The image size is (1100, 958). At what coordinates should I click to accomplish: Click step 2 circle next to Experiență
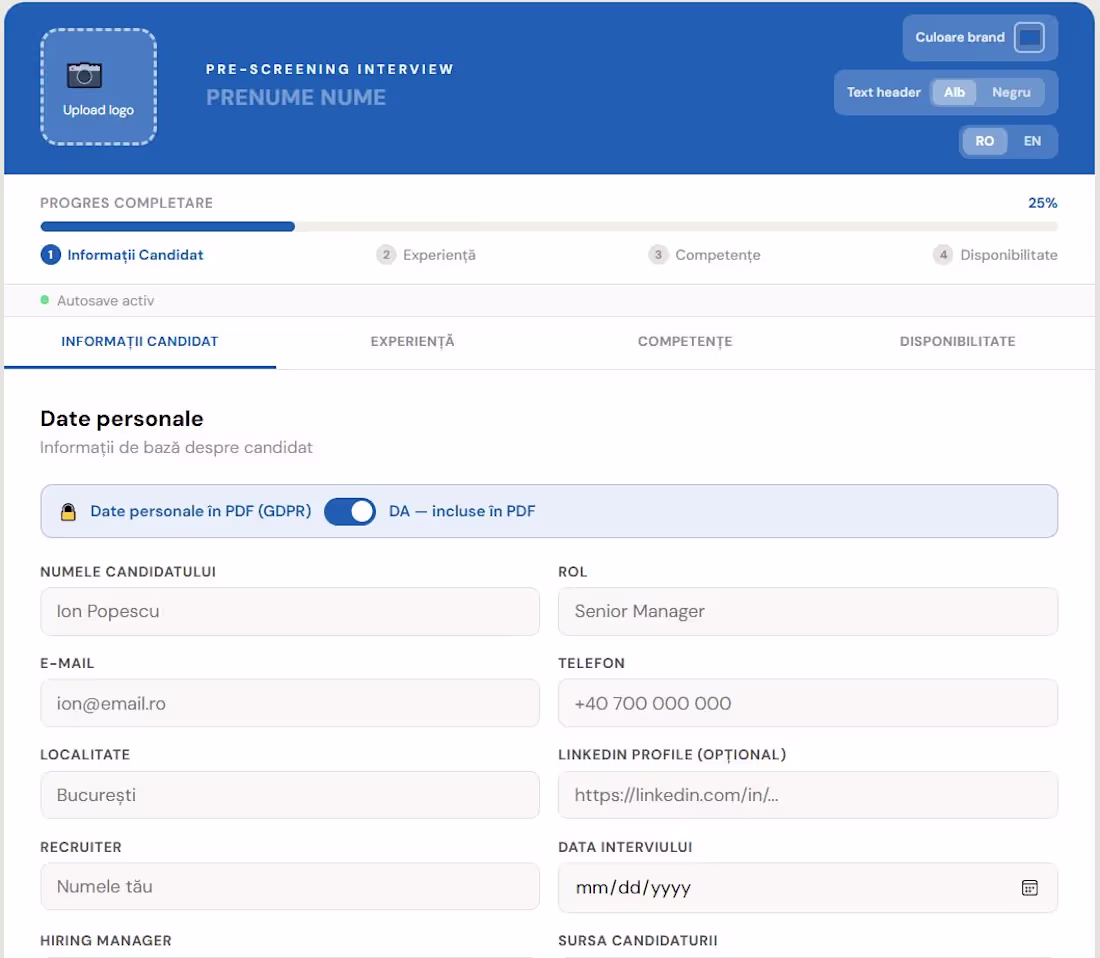(386, 255)
